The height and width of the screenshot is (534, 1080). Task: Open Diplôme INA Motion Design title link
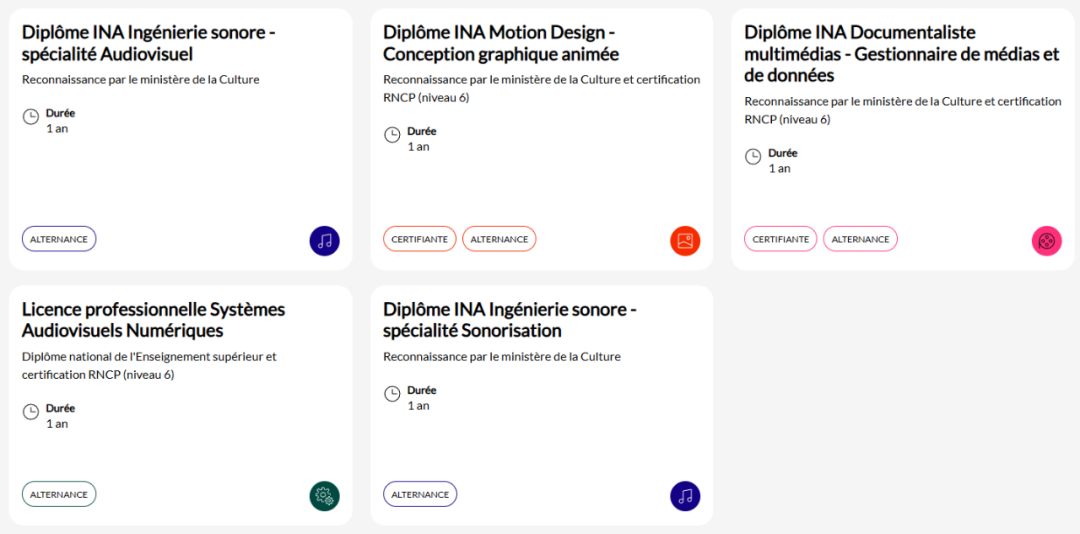[501, 43]
